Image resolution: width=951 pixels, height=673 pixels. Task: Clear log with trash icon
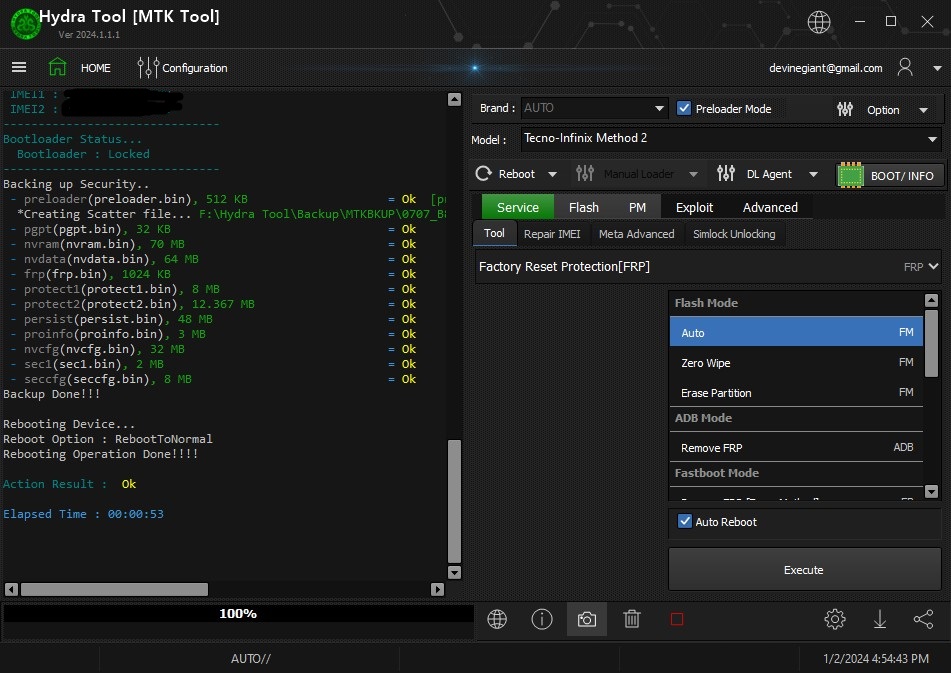632,619
